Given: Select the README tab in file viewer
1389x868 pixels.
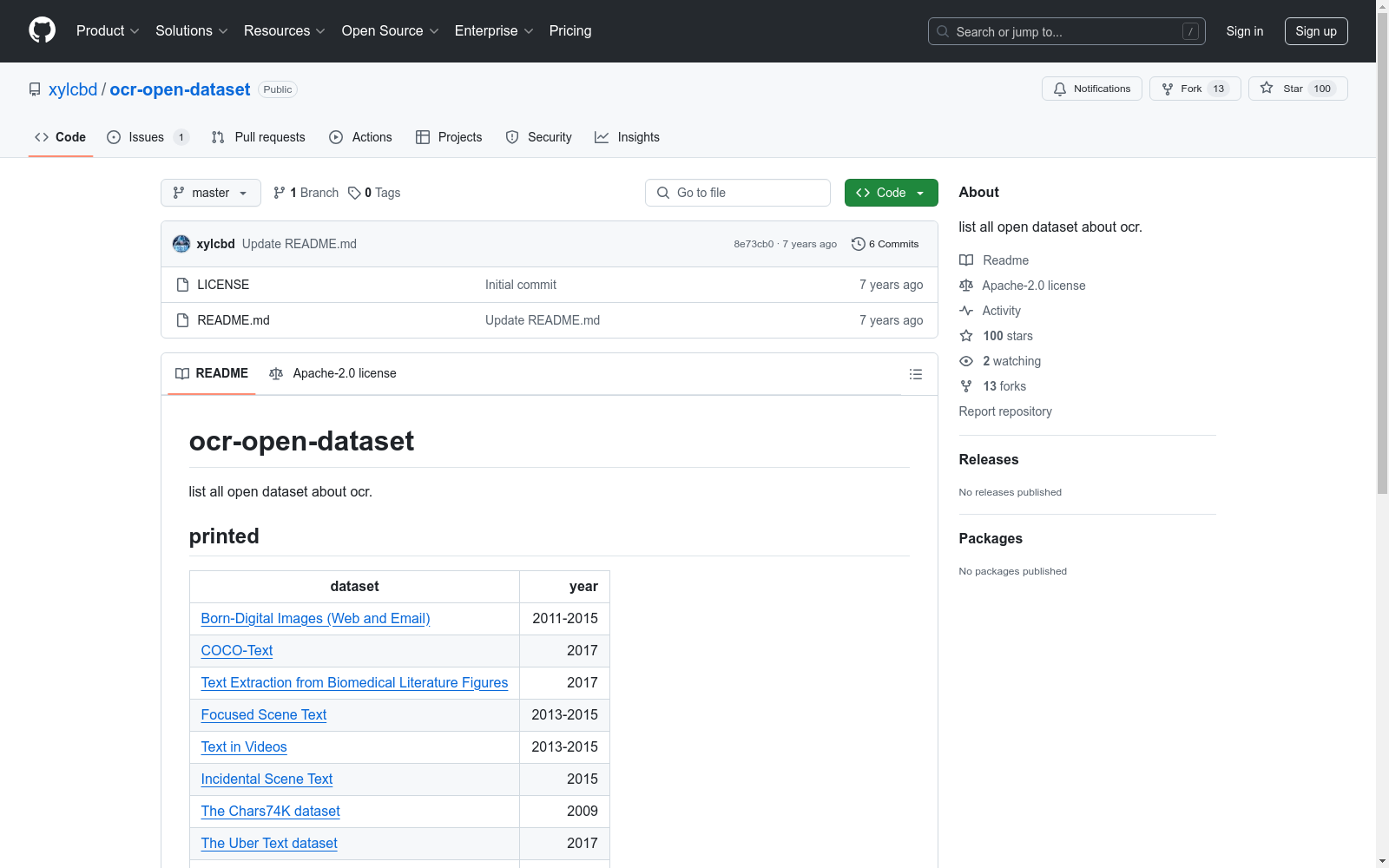Looking at the screenshot, I should (212, 373).
